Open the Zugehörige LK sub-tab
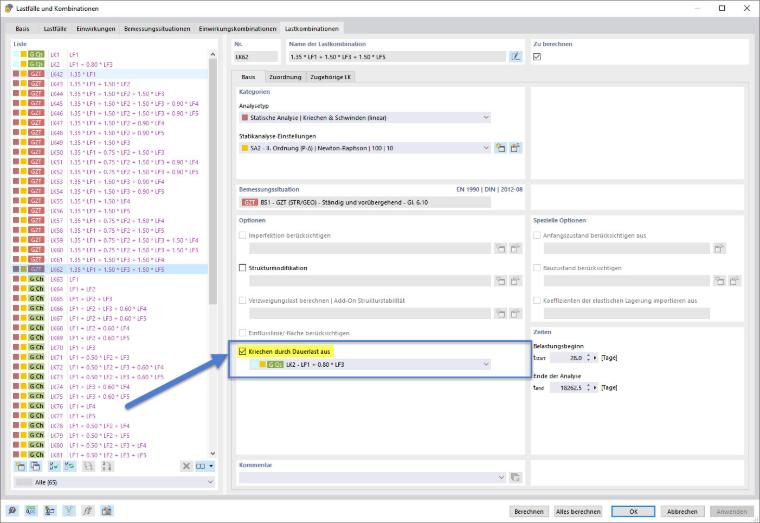The height and width of the screenshot is (523, 760). pos(331,77)
